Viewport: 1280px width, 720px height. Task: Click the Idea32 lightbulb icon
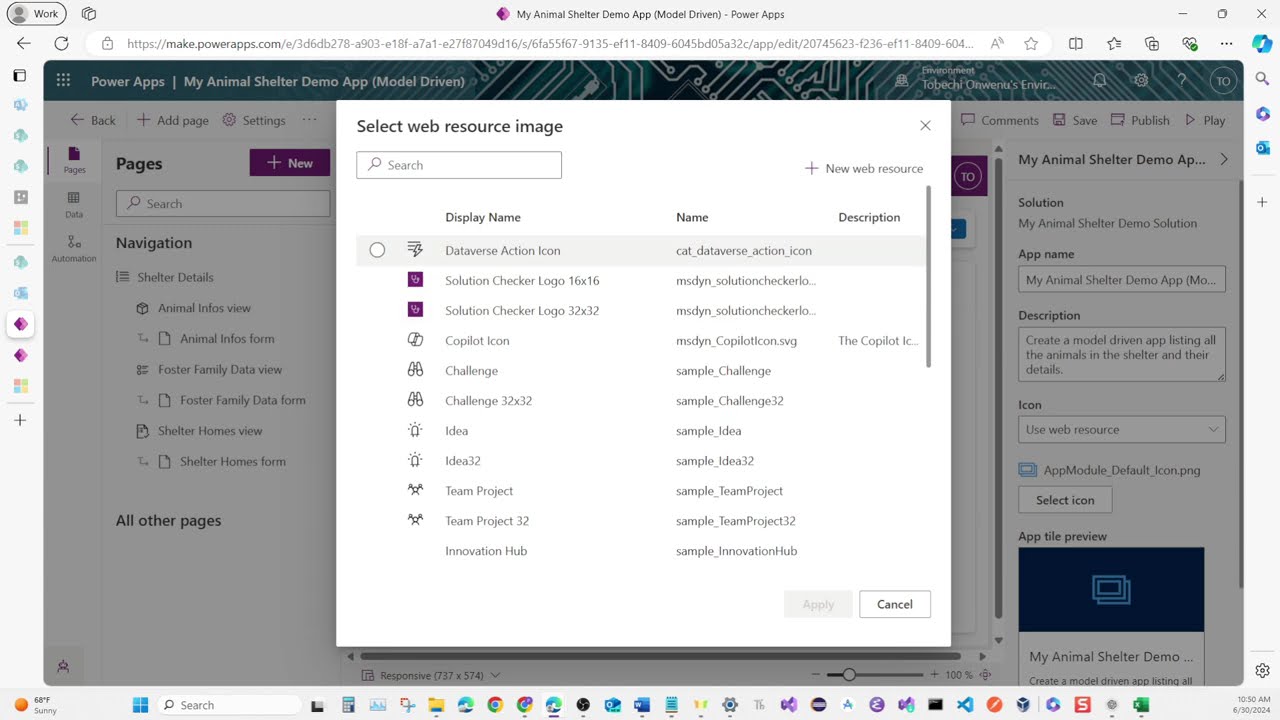(x=415, y=460)
